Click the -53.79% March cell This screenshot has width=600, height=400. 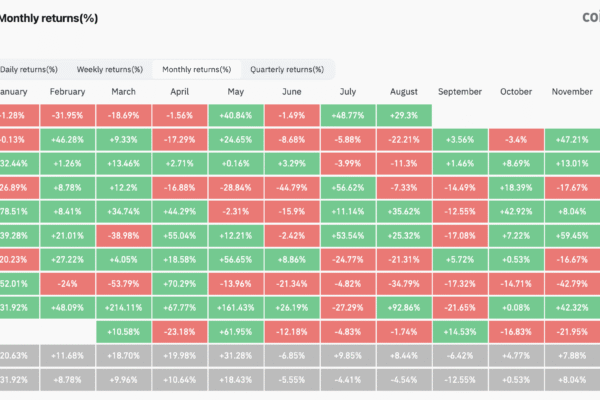tap(126, 283)
